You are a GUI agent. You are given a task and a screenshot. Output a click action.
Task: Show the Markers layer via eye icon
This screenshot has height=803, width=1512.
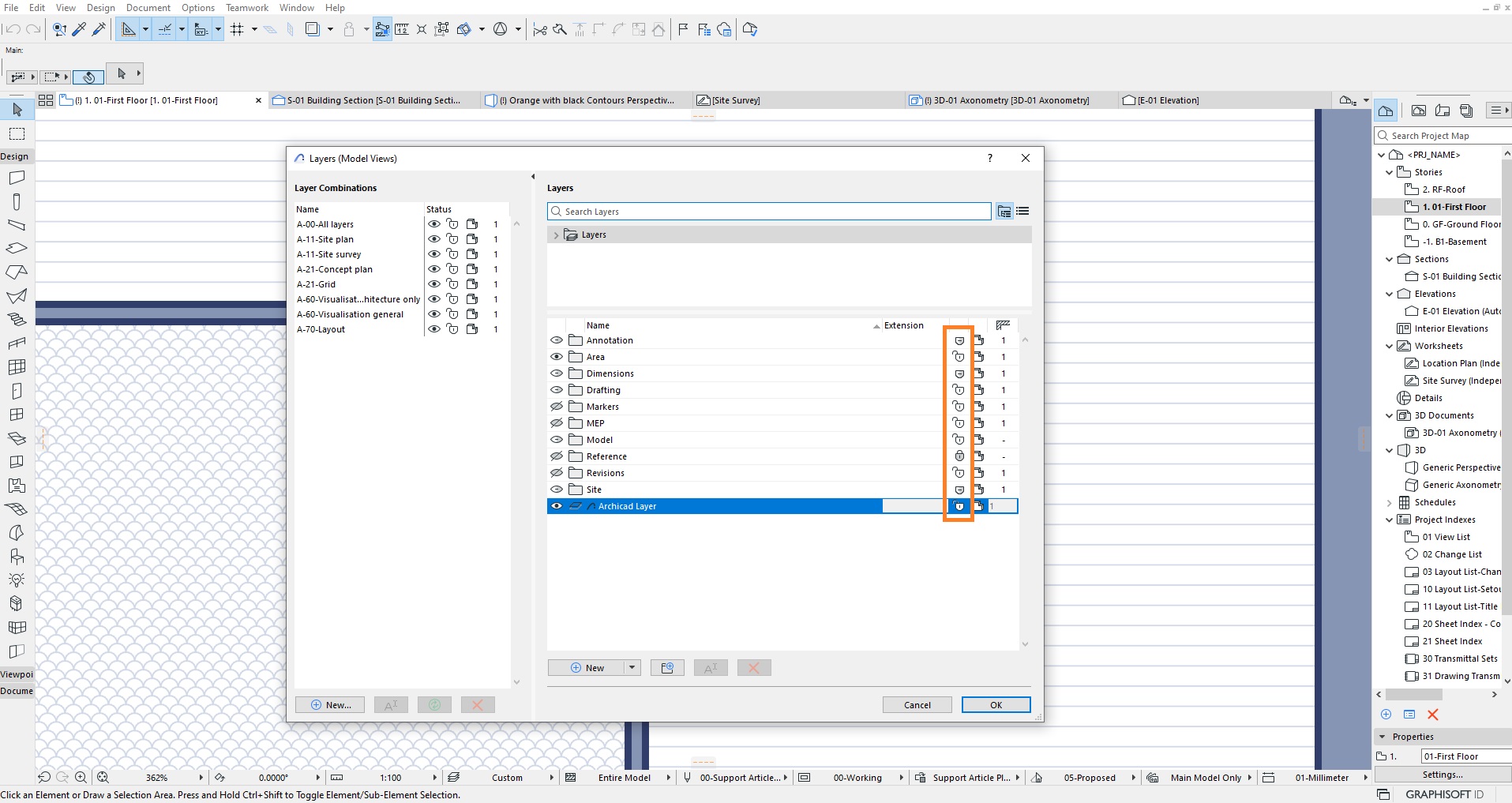tap(557, 407)
